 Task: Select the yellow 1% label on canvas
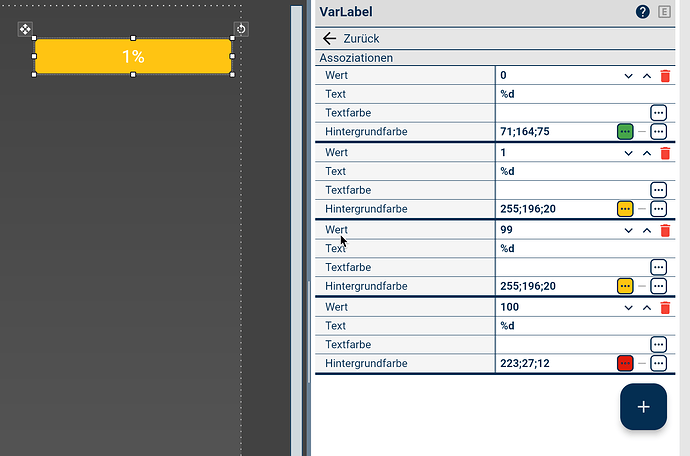coord(133,57)
